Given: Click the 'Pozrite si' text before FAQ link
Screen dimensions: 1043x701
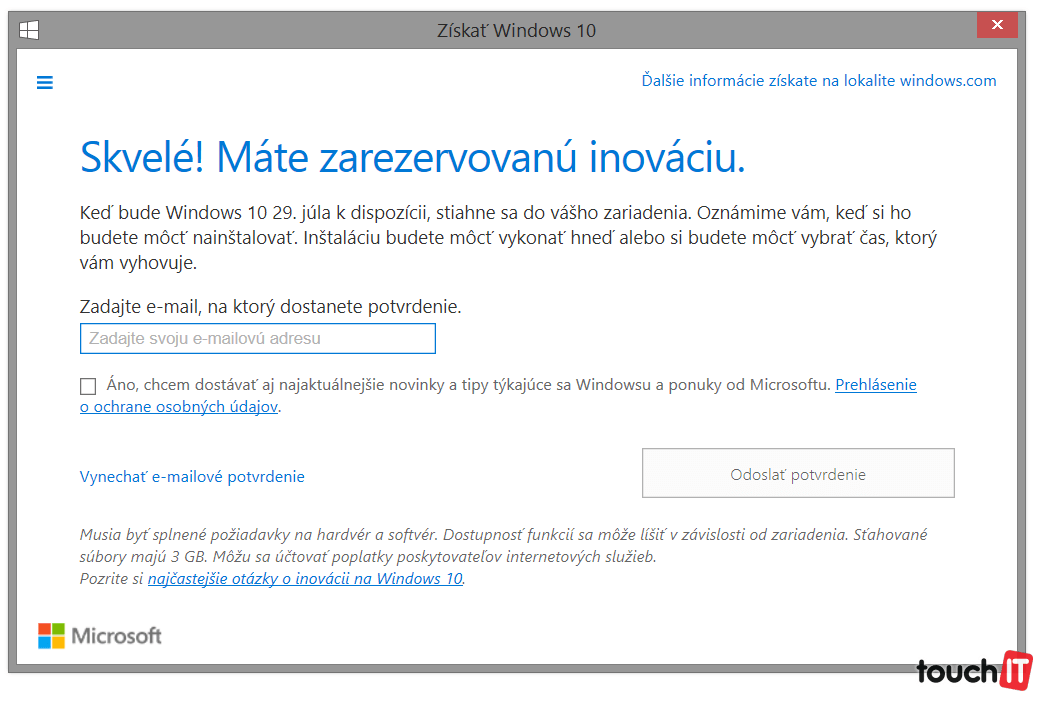Looking at the screenshot, I should pyautogui.click(x=111, y=579).
